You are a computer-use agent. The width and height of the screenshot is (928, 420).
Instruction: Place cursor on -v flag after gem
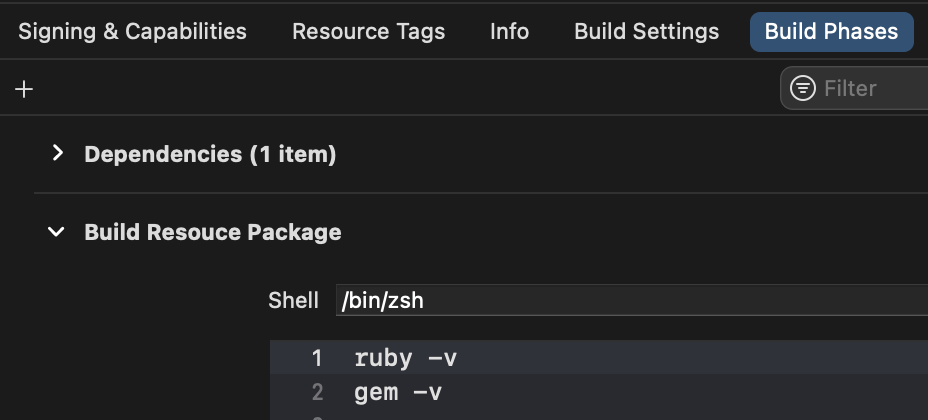point(427,393)
